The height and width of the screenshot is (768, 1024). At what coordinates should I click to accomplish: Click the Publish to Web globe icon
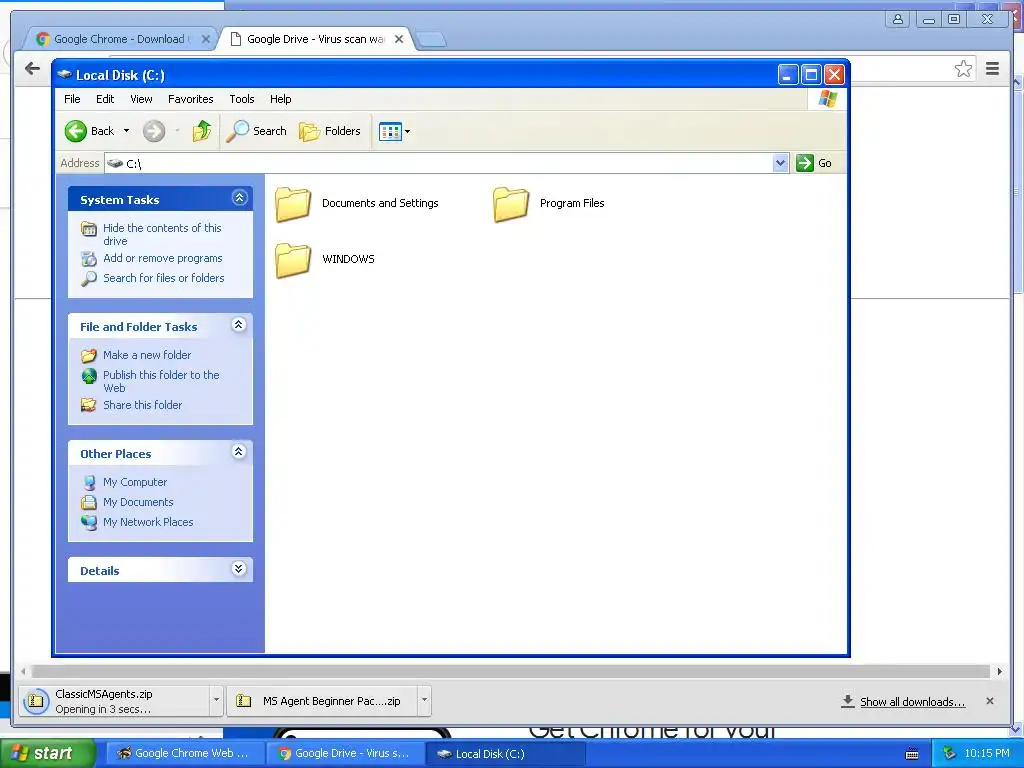pyautogui.click(x=89, y=376)
